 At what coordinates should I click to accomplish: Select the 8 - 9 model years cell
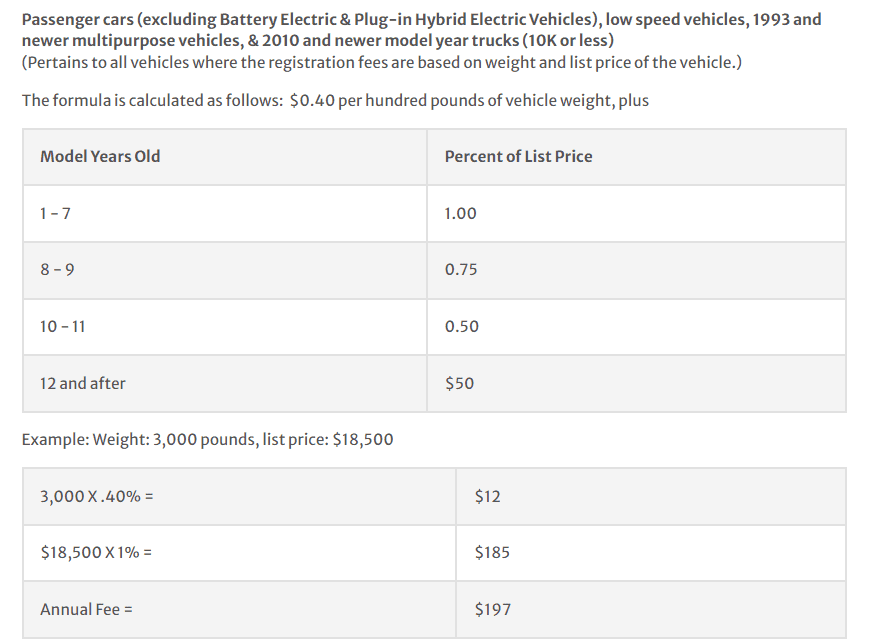coord(225,270)
